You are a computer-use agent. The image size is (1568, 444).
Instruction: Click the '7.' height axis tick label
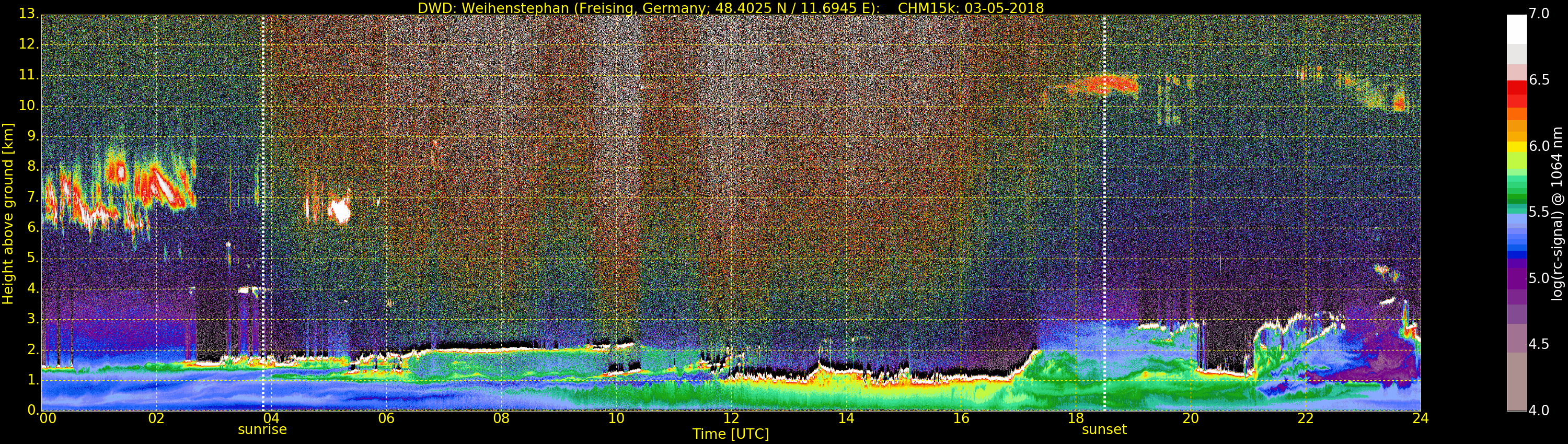(33, 197)
